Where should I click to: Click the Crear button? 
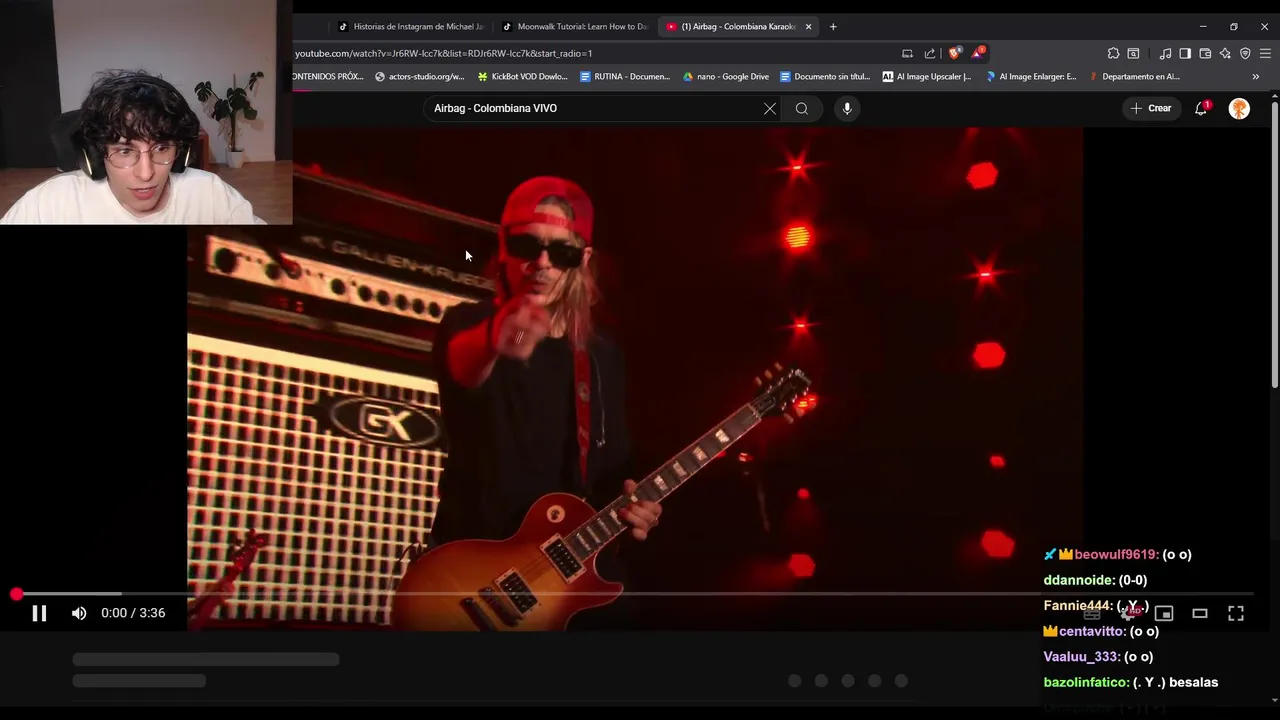1151,108
